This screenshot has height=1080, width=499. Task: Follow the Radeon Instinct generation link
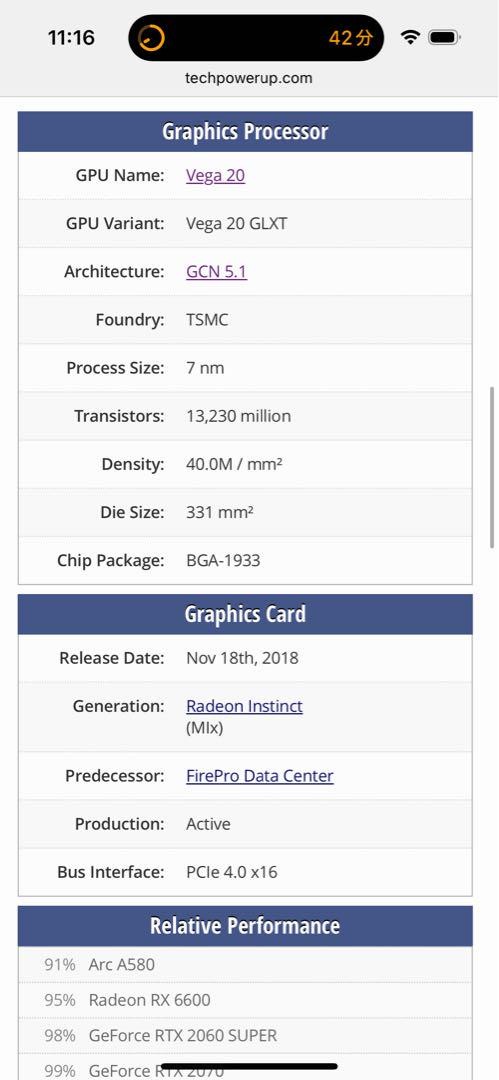[x=244, y=706]
